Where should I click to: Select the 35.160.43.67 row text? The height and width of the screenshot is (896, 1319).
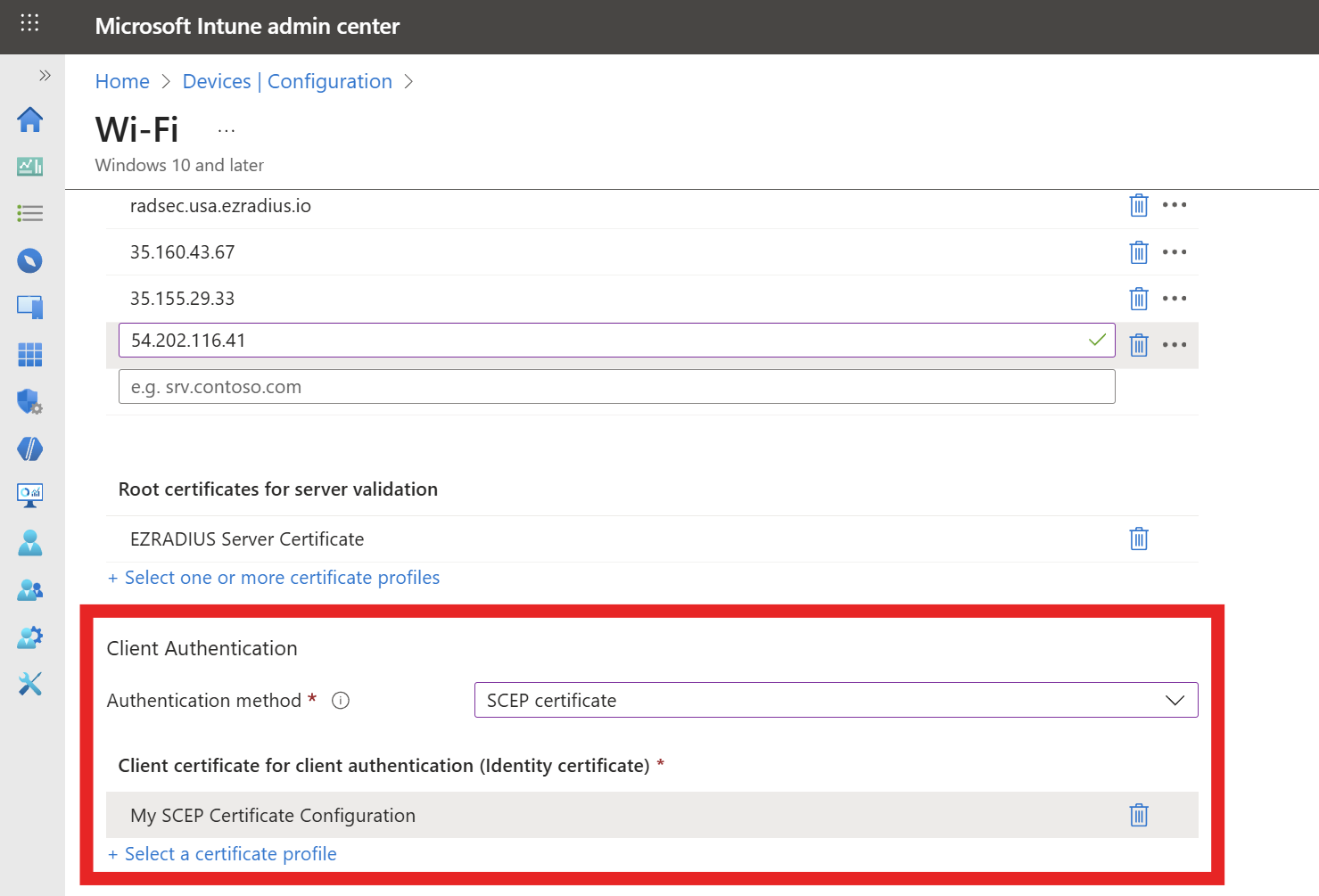point(183,252)
